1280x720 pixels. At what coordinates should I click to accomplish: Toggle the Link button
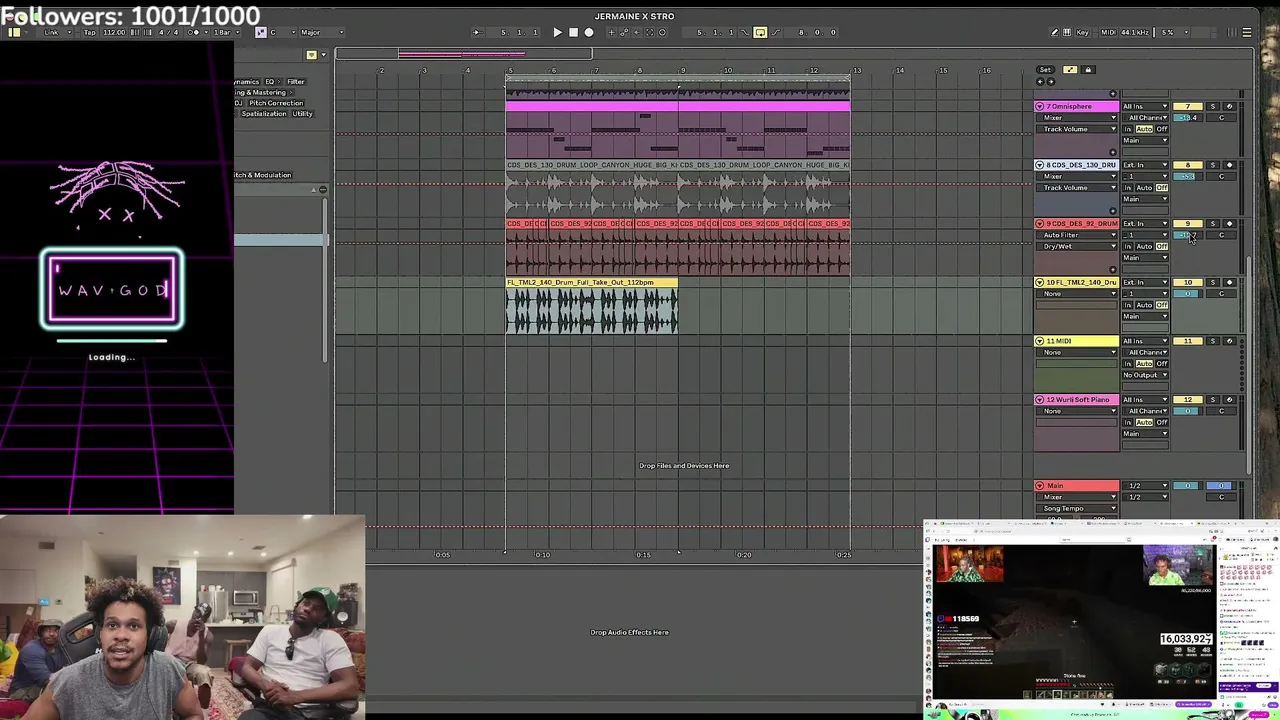[x=51, y=32]
